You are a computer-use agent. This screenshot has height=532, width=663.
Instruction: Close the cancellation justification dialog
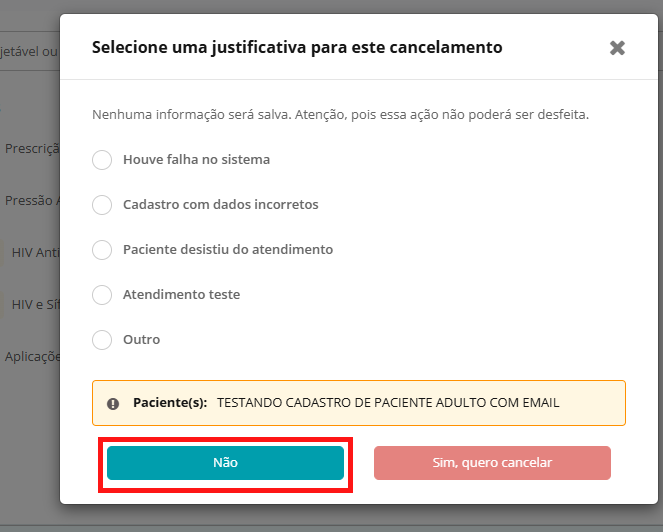click(x=617, y=48)
